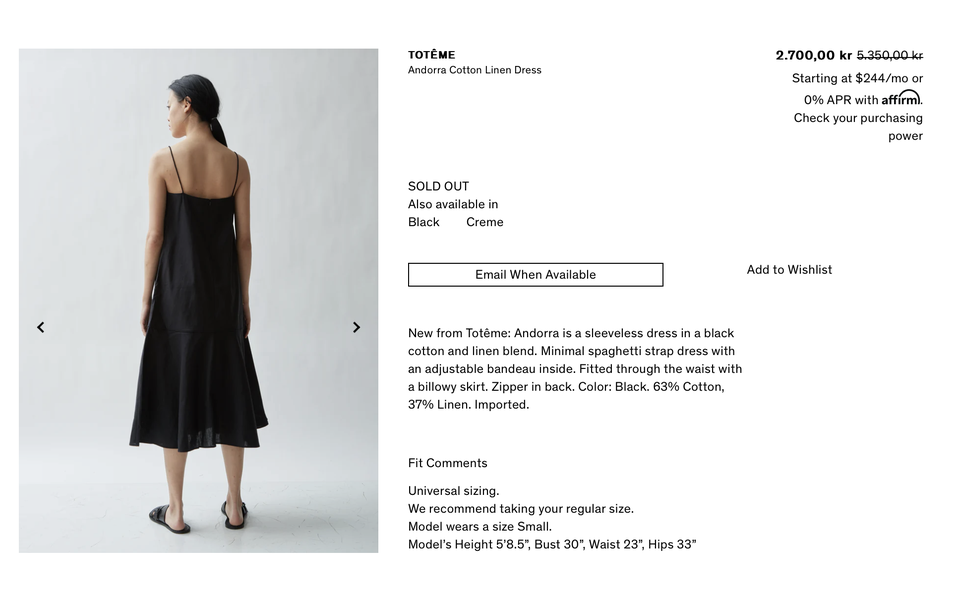960x604 pixels.
Task: Add the dress to Wishlist
Action: point(789,270)
